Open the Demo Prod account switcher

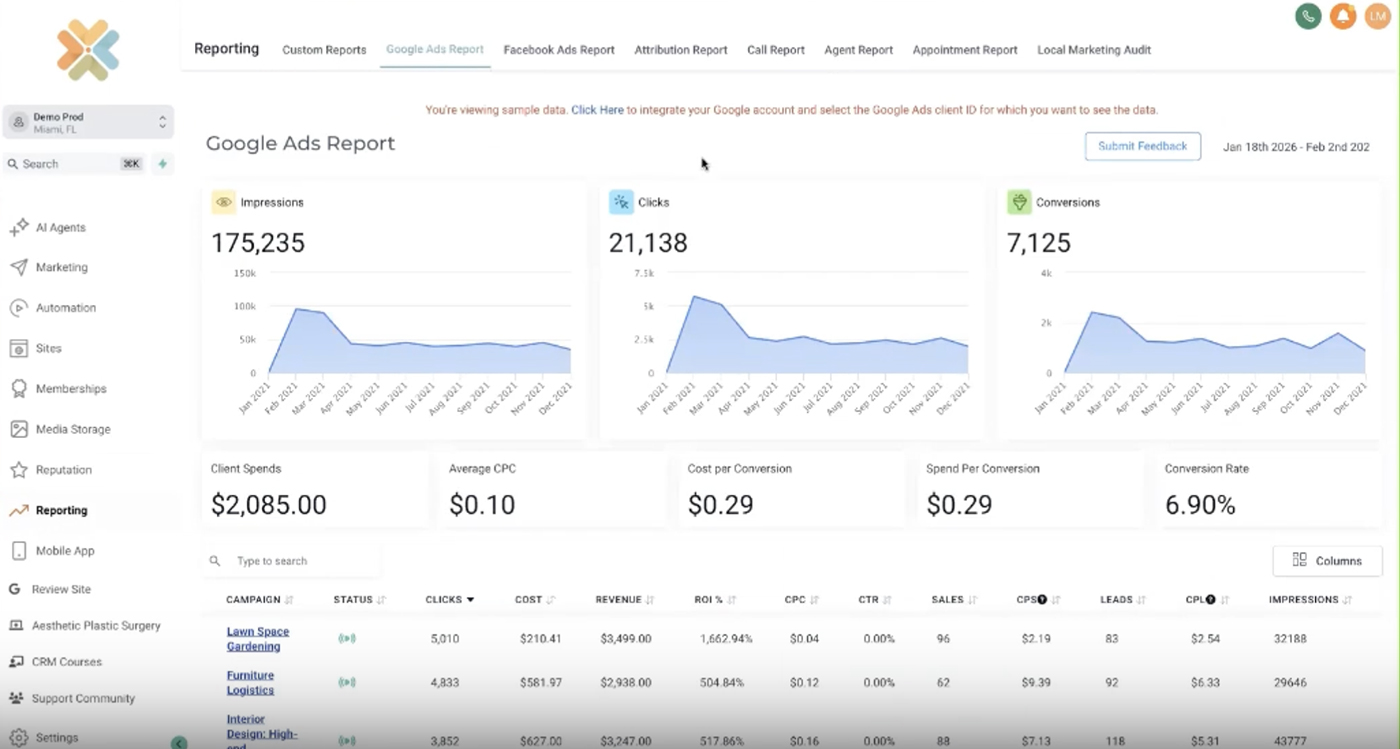(x=88, y=122)
